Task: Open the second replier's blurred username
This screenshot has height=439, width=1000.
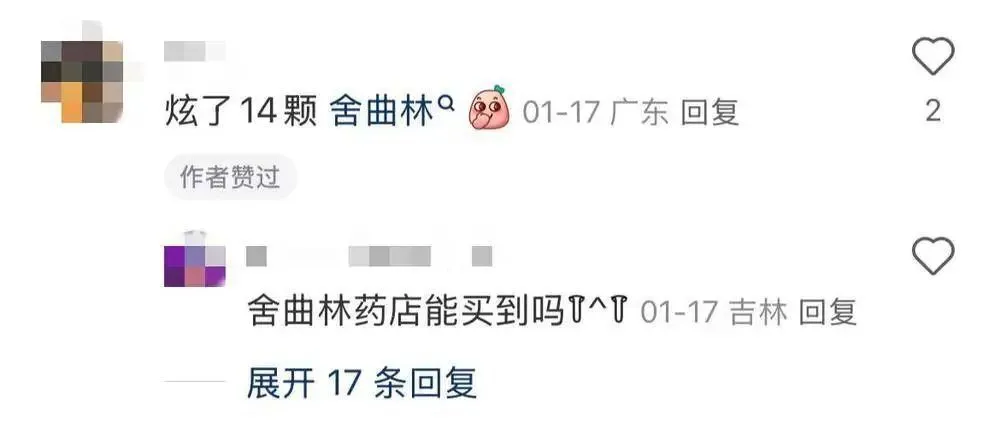Action: pyautogui.click(x=338, y=256)
